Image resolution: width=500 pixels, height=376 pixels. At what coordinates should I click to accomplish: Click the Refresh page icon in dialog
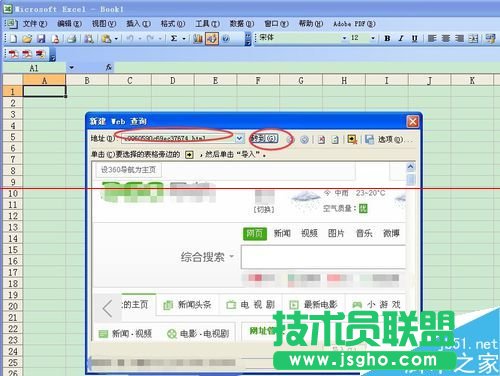click(x=335, y=139)
